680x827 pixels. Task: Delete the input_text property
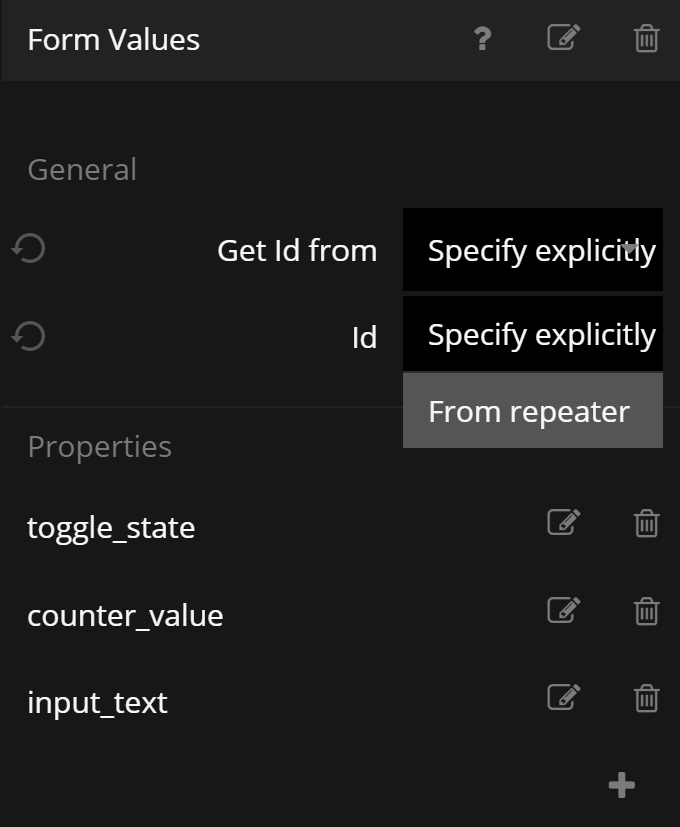pos(647,697)
